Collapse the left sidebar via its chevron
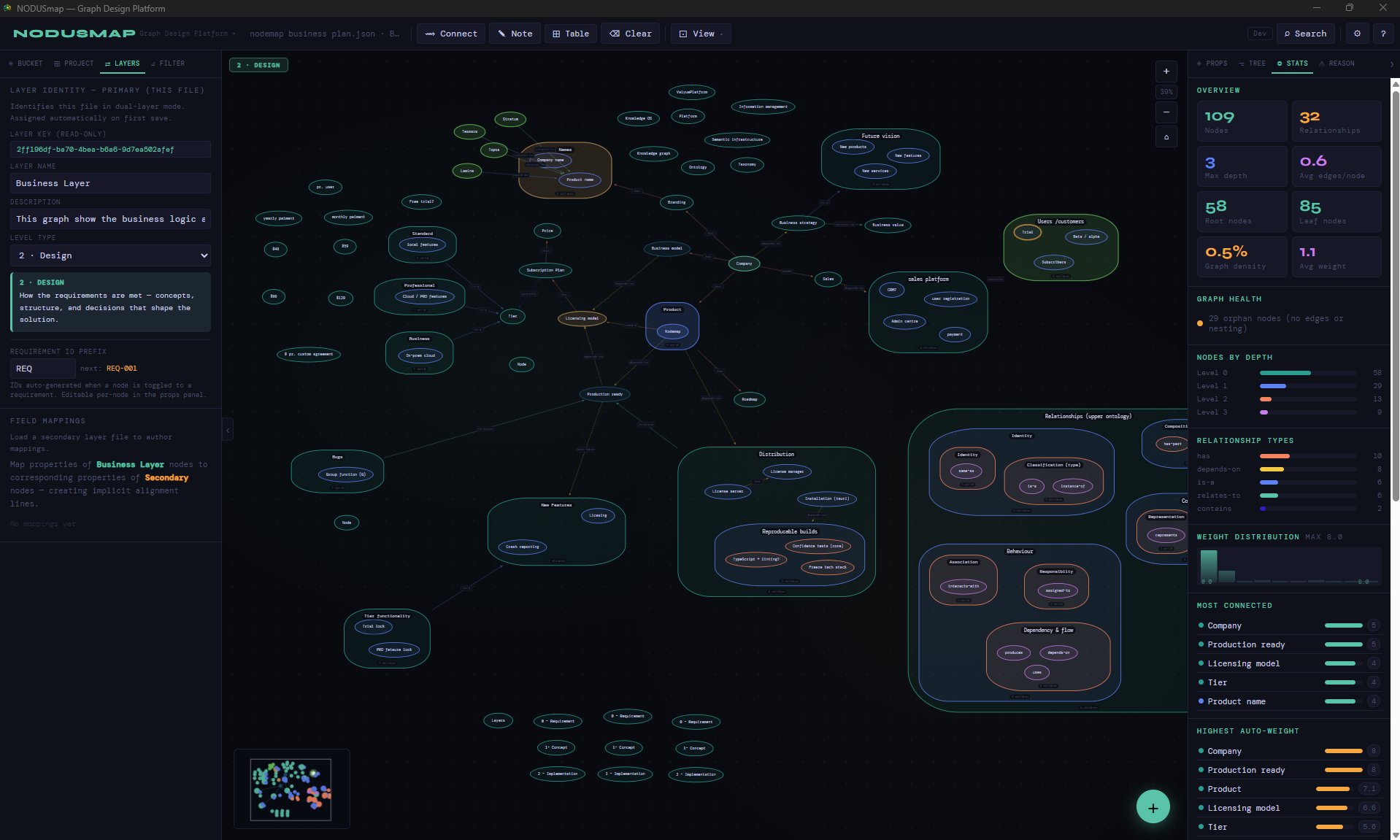Viewport: 1400px width, 840px height. tap(228, 430)
